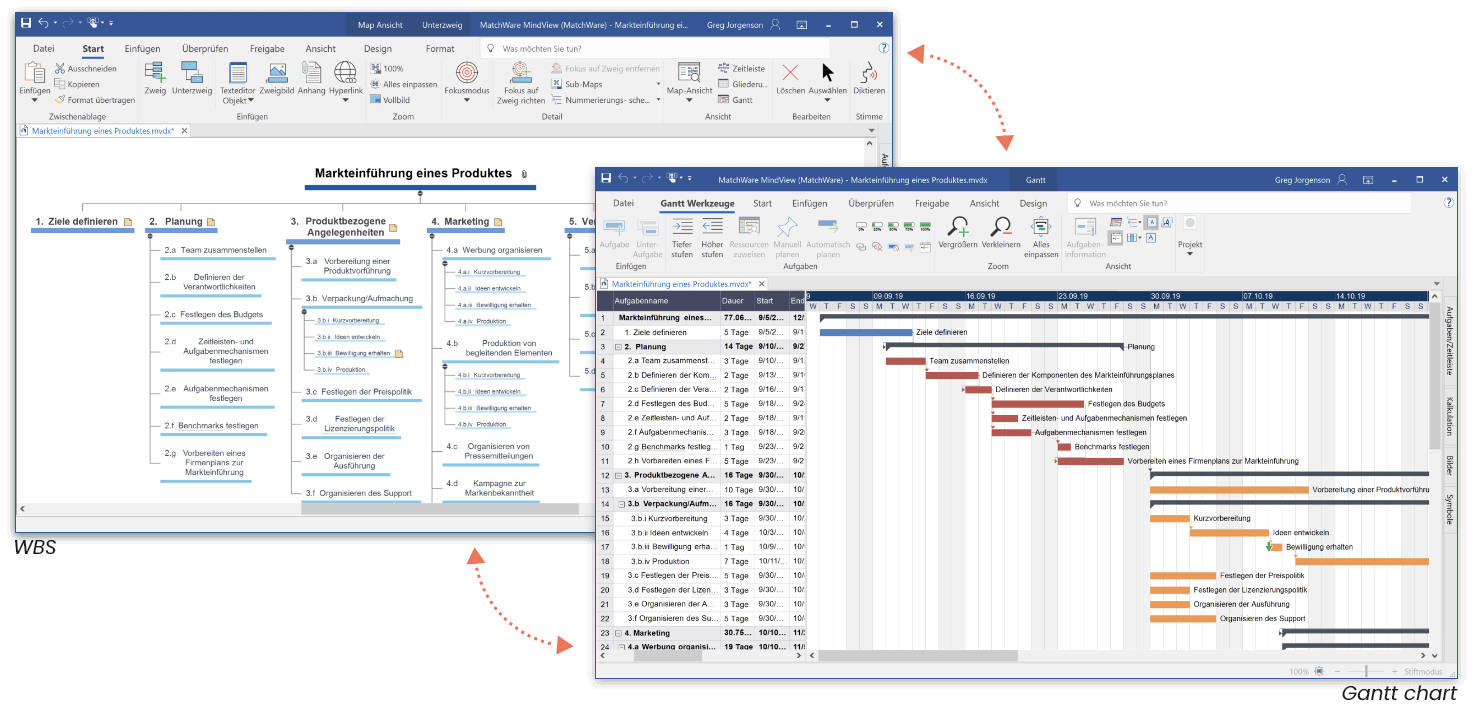Image resolution: width=1473 pixels, height=707 pixels.
Task: Click the Aufgabenname column header
Action: (665, 300)
